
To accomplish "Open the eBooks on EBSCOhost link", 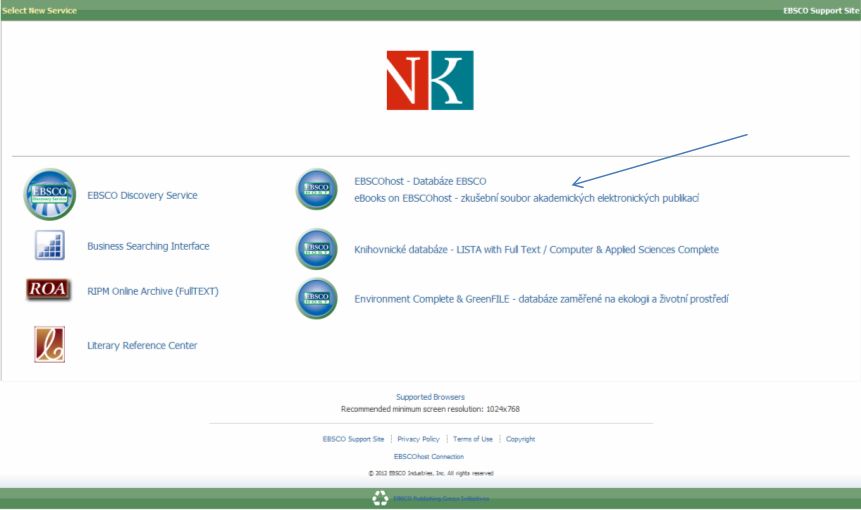I will (527, 198).
